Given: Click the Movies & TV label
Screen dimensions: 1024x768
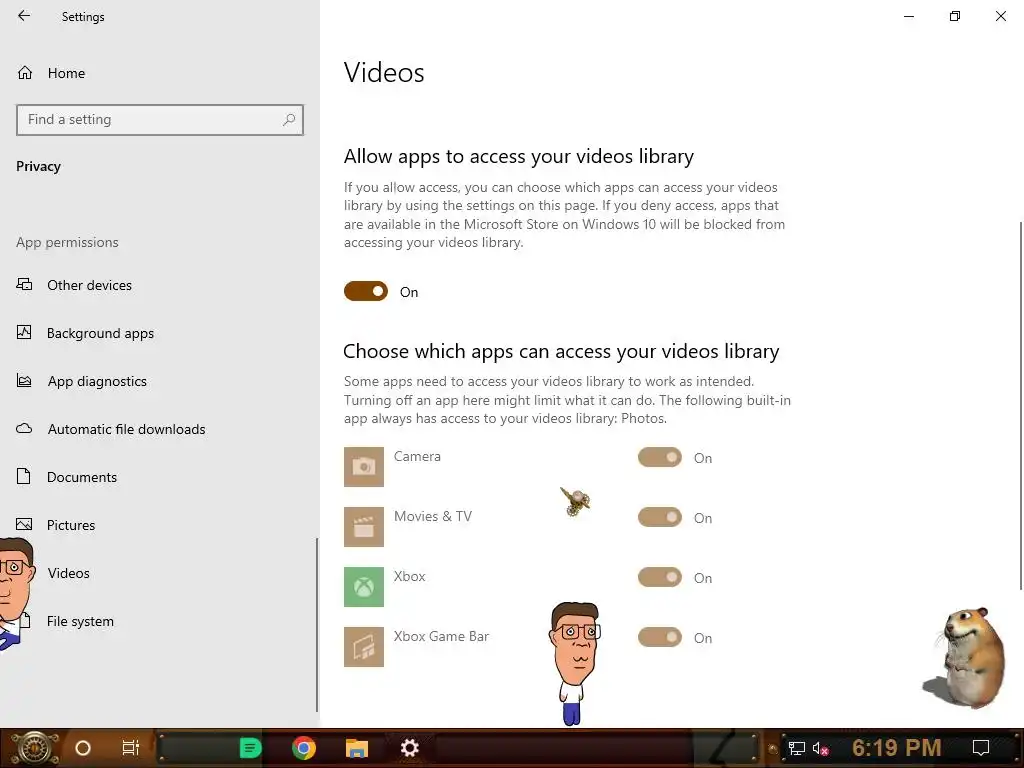Looking at the screenshot, I should click(x=433, y=516).
